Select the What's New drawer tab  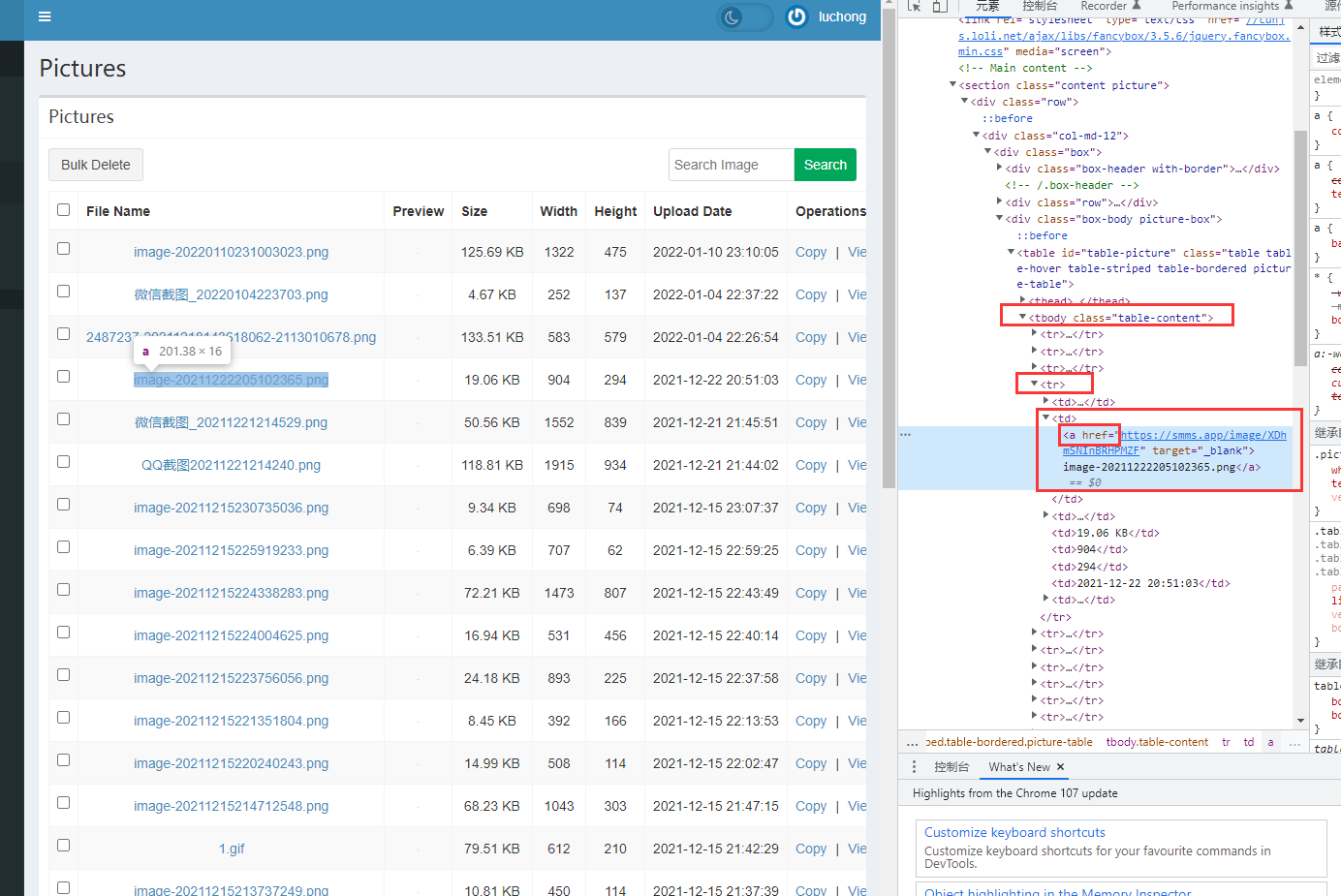[x=1019, y=766]
